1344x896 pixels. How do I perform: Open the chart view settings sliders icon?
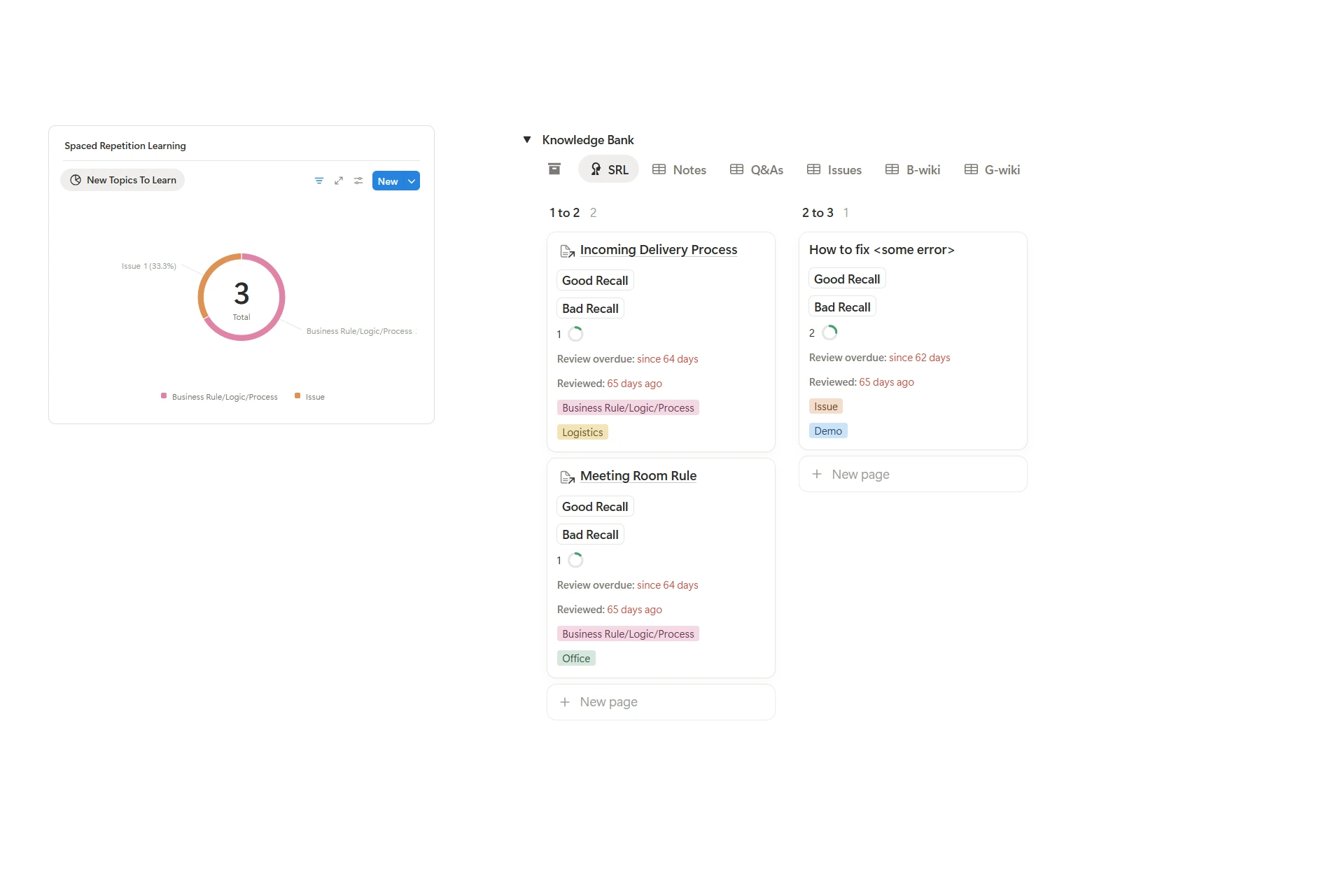point(358,181)
